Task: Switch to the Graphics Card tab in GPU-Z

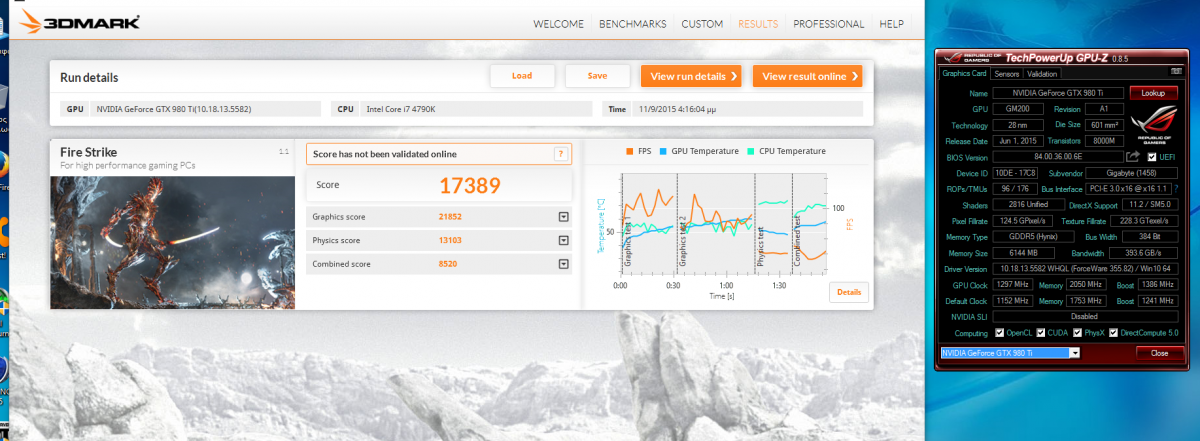Action: [965, 74]
